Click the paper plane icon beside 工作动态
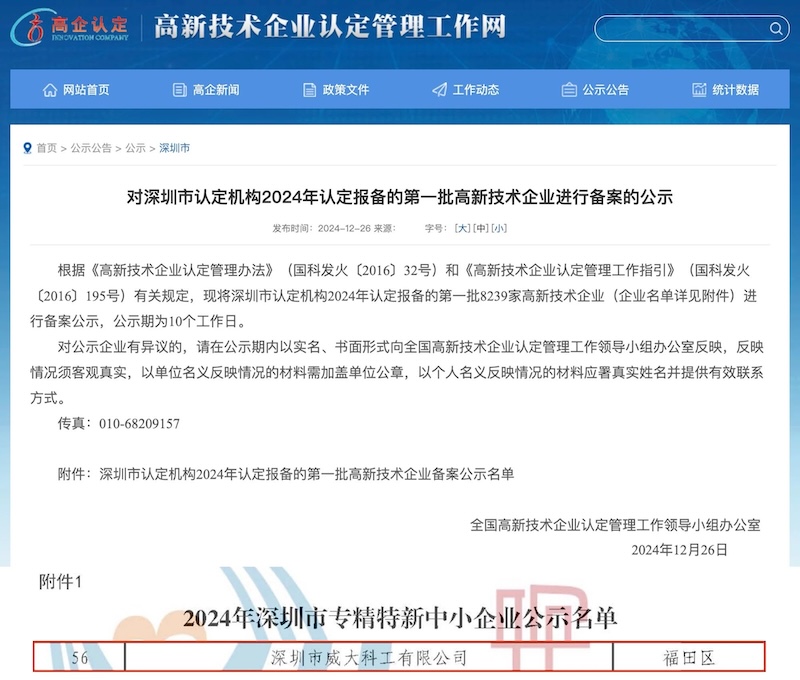The height and width of the screenshot is (680, 800). click(439, 90)
